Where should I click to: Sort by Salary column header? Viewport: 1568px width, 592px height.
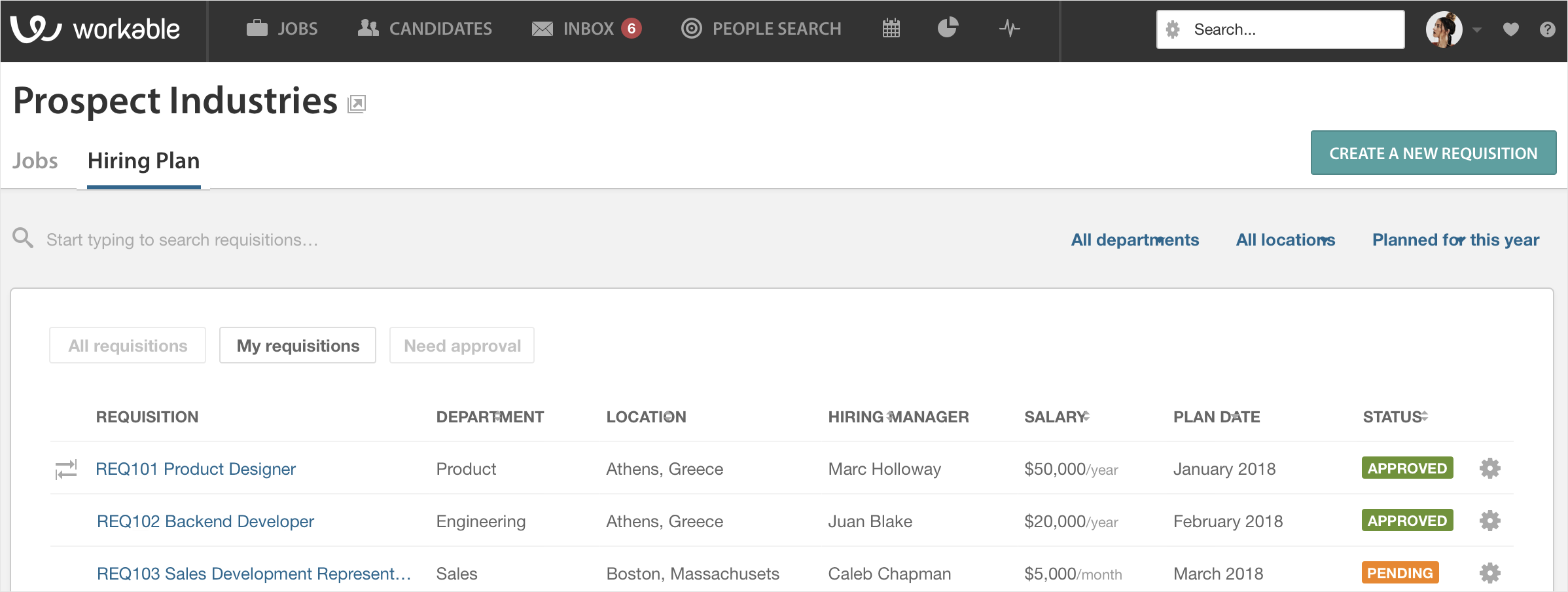point(1056,416)
